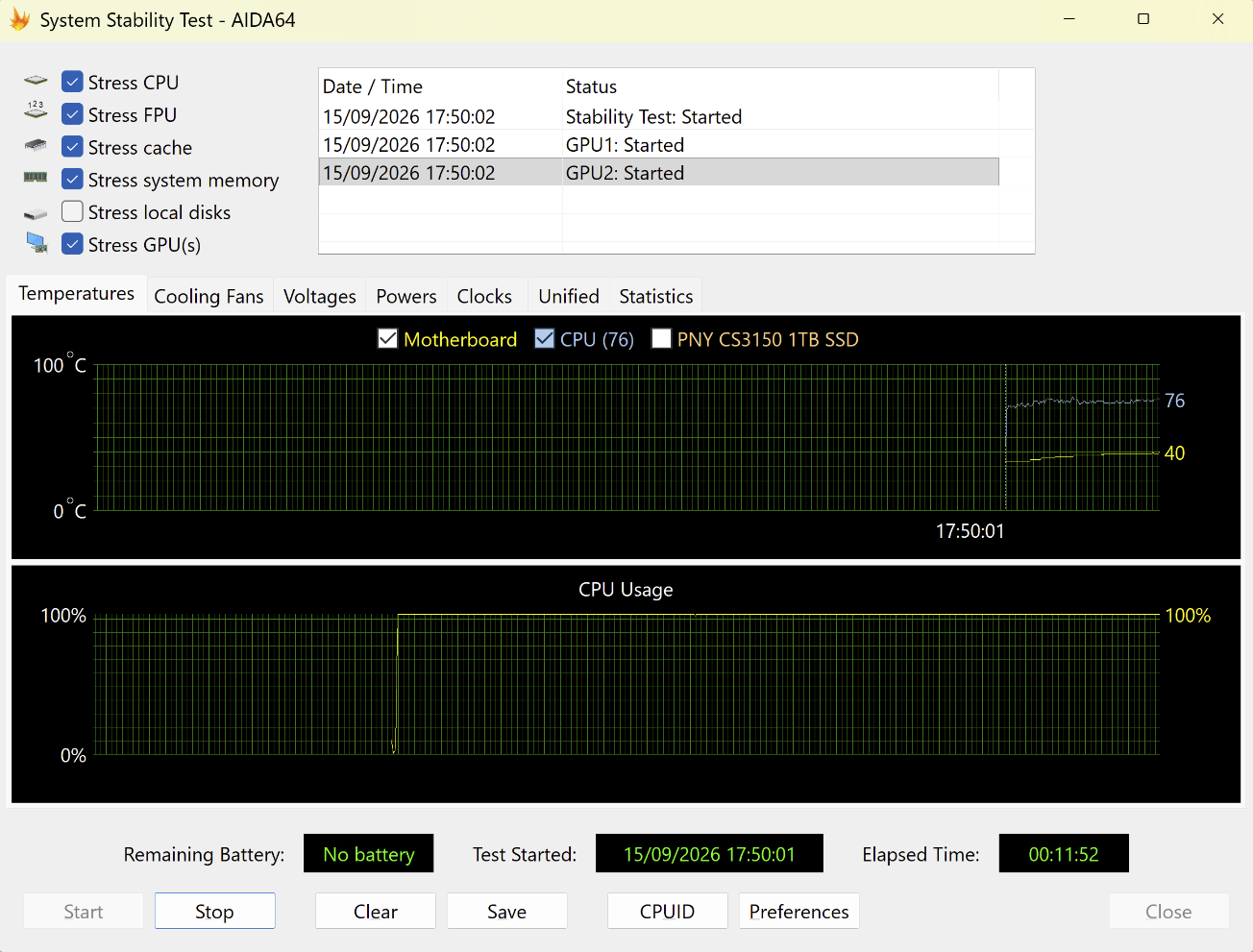
Task: Open Preferences
Action: click(799, 911)
